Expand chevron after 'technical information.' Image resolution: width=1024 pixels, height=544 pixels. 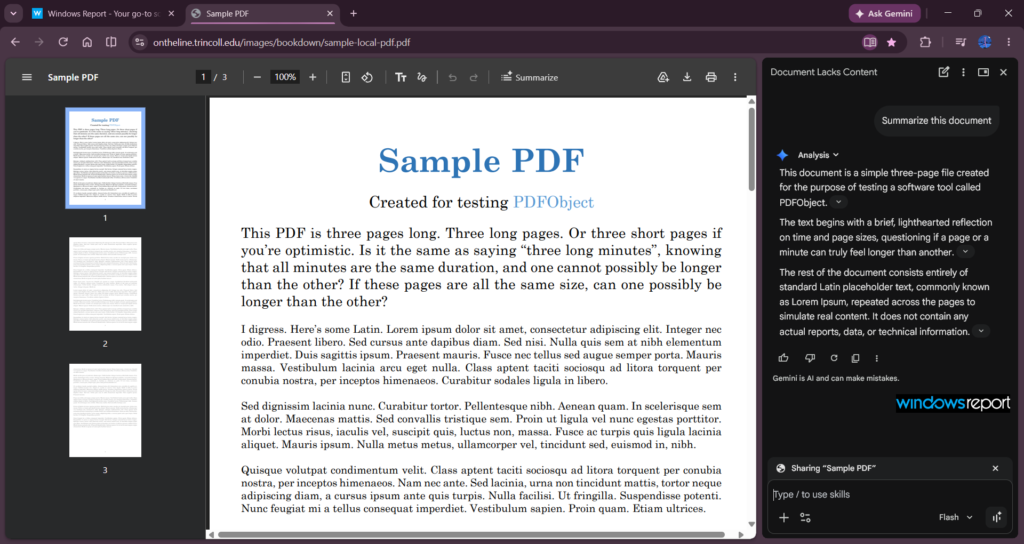981,332
